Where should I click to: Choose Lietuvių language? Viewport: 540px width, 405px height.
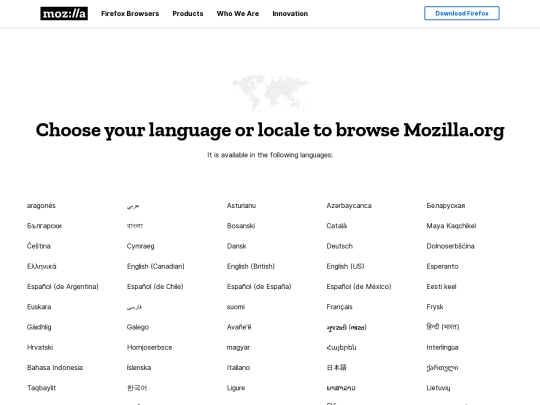point(438,388)
